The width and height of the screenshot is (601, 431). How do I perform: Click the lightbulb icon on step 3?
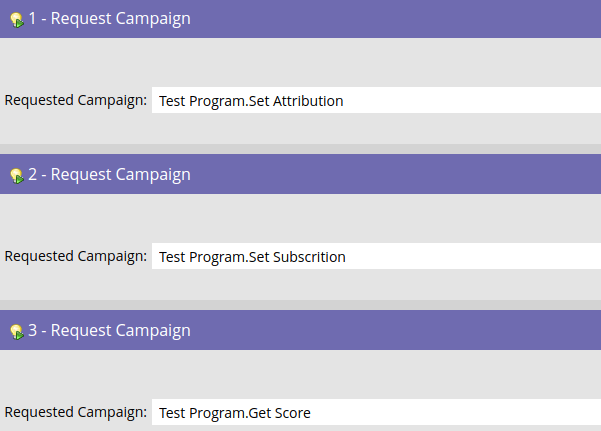[x=17, y=332]
